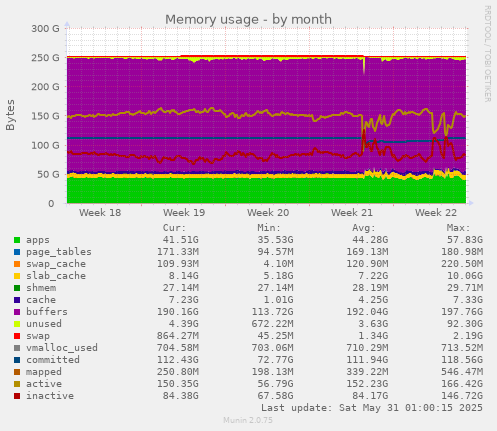Click the cache dark blue swatch

pos(17,300)
